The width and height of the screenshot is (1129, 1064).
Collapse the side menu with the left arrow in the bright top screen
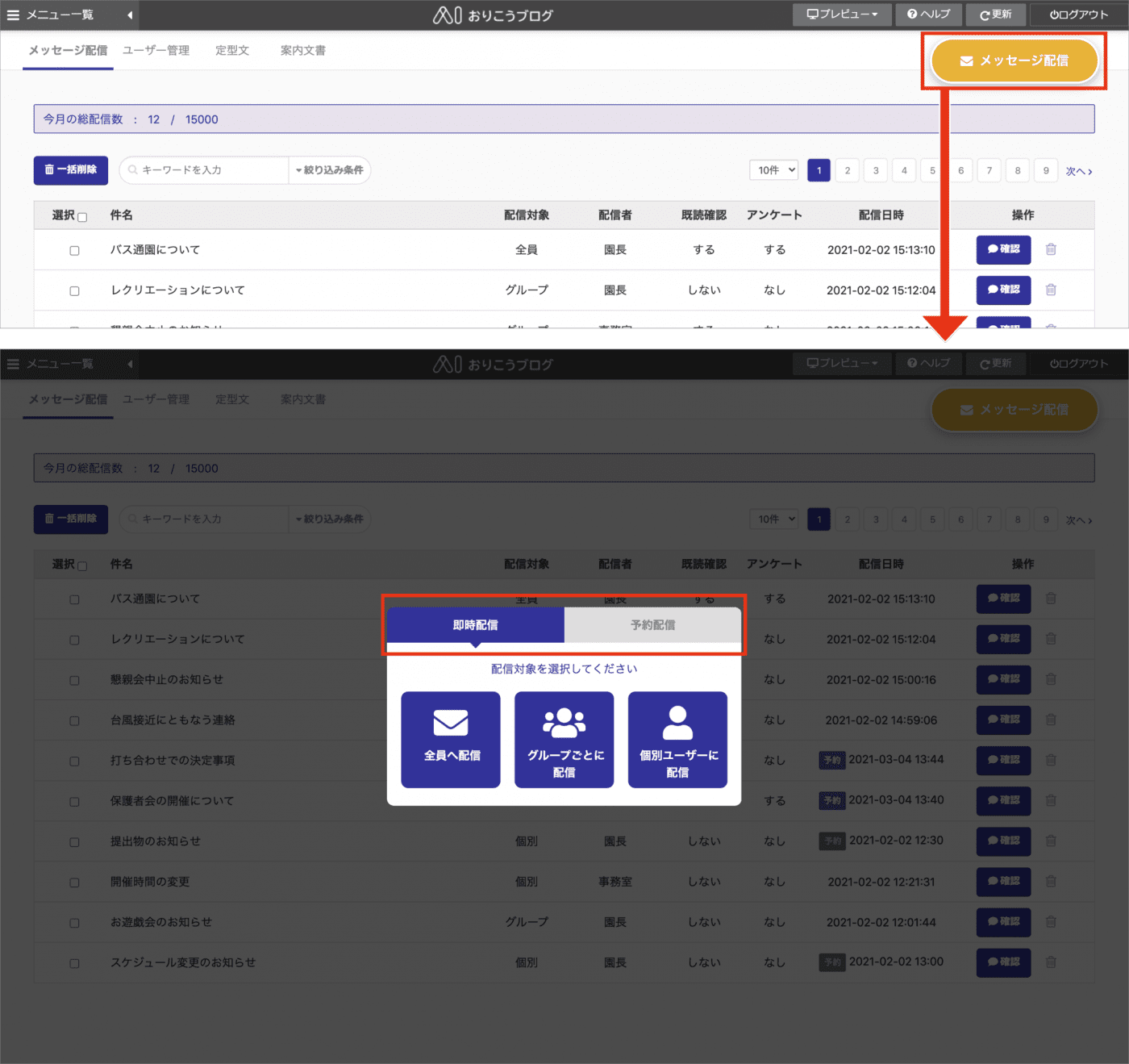click(130, 15)
